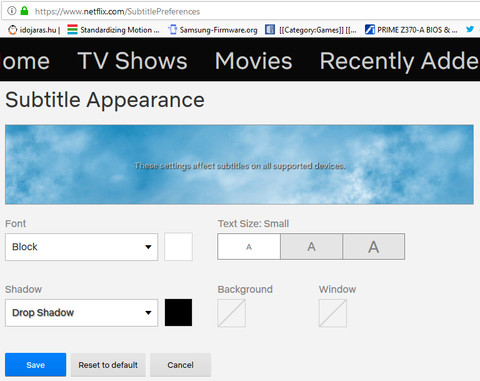Open the Samsung-Firmware.org bookmark
This screenshot has width=480, height=381.
(x=213, y=30)
